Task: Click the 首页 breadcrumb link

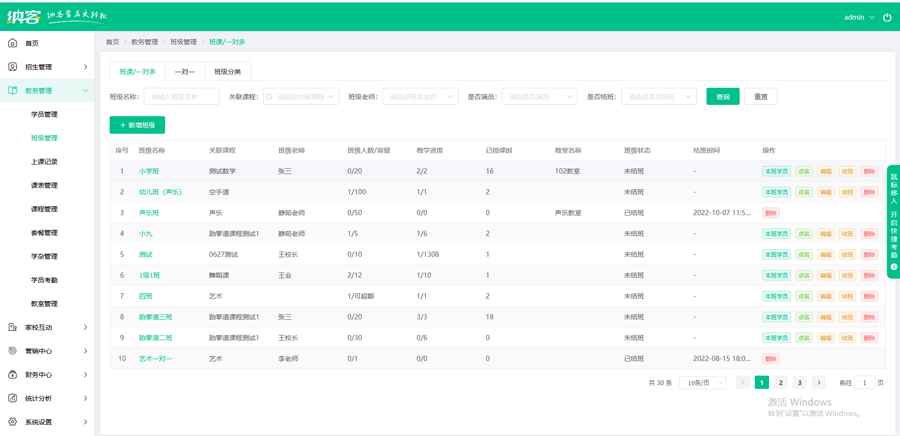Action: (x=112, y=42)
